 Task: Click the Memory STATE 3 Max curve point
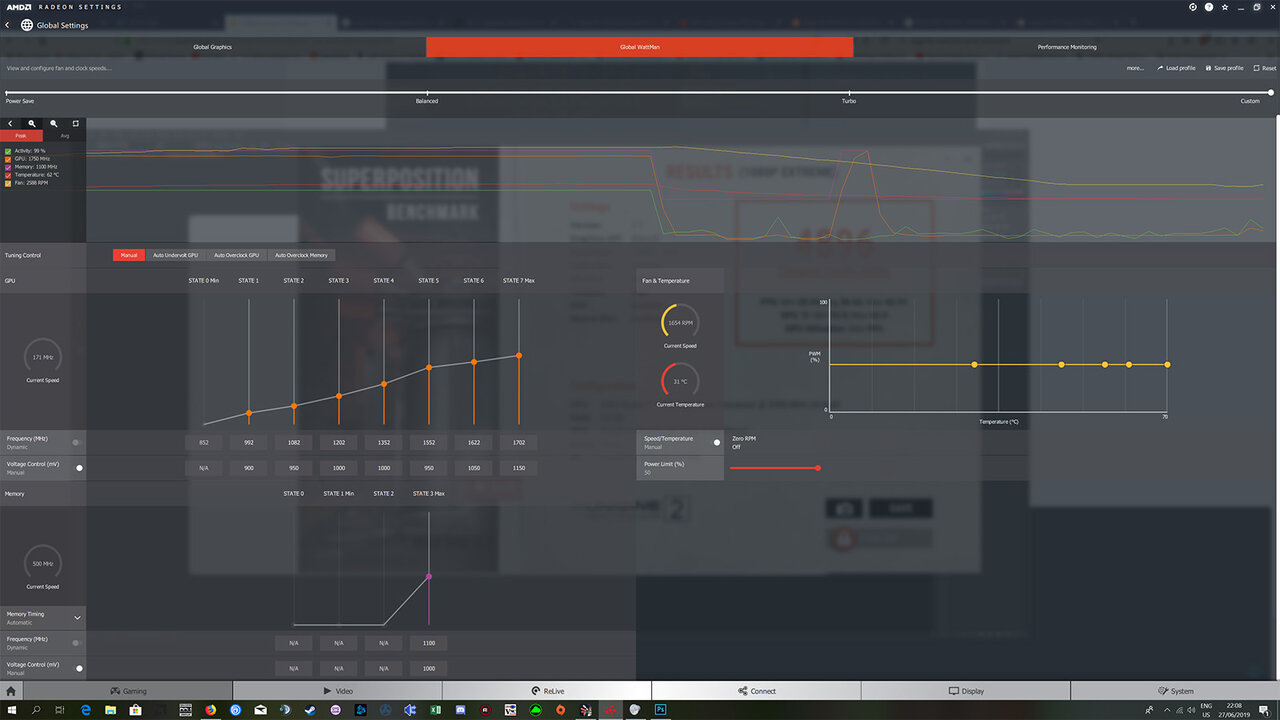pyautogui.click(x=429, y=576)
